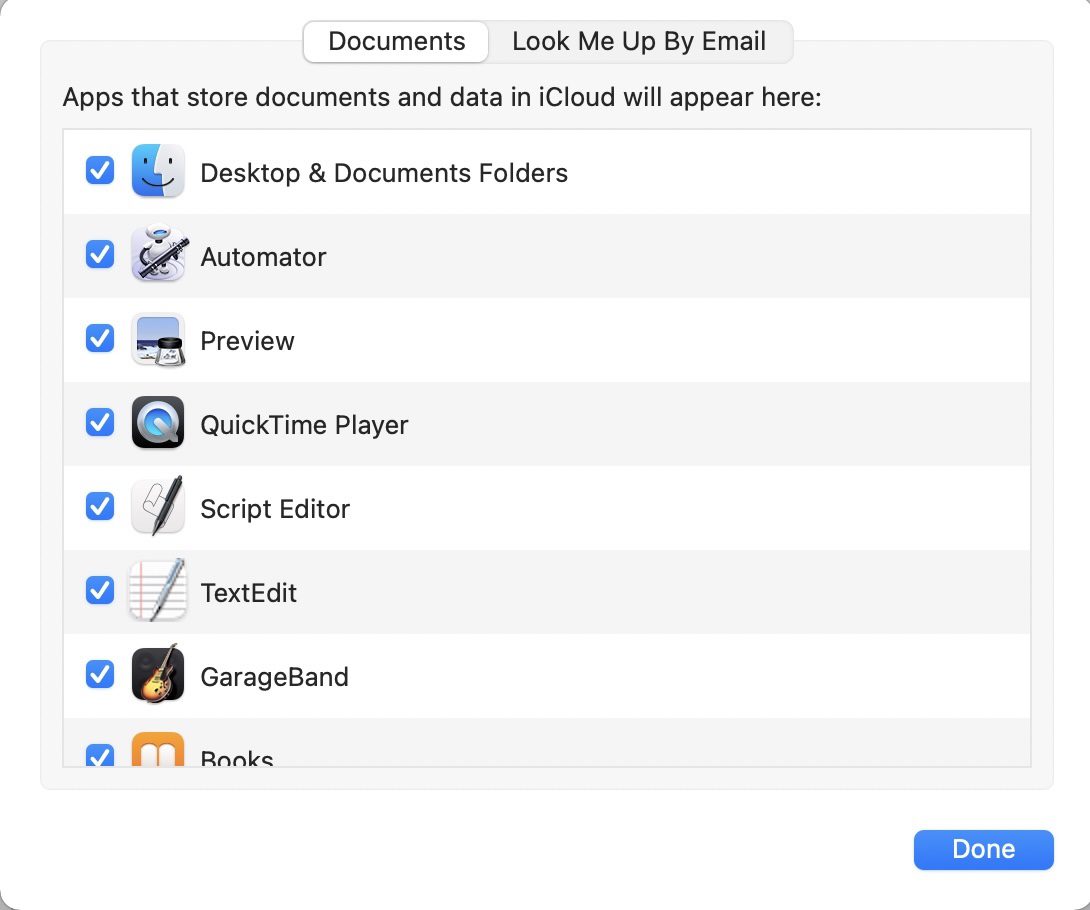Disable iCloud for Automator checkbox
1090x910 pixels.
100,255
